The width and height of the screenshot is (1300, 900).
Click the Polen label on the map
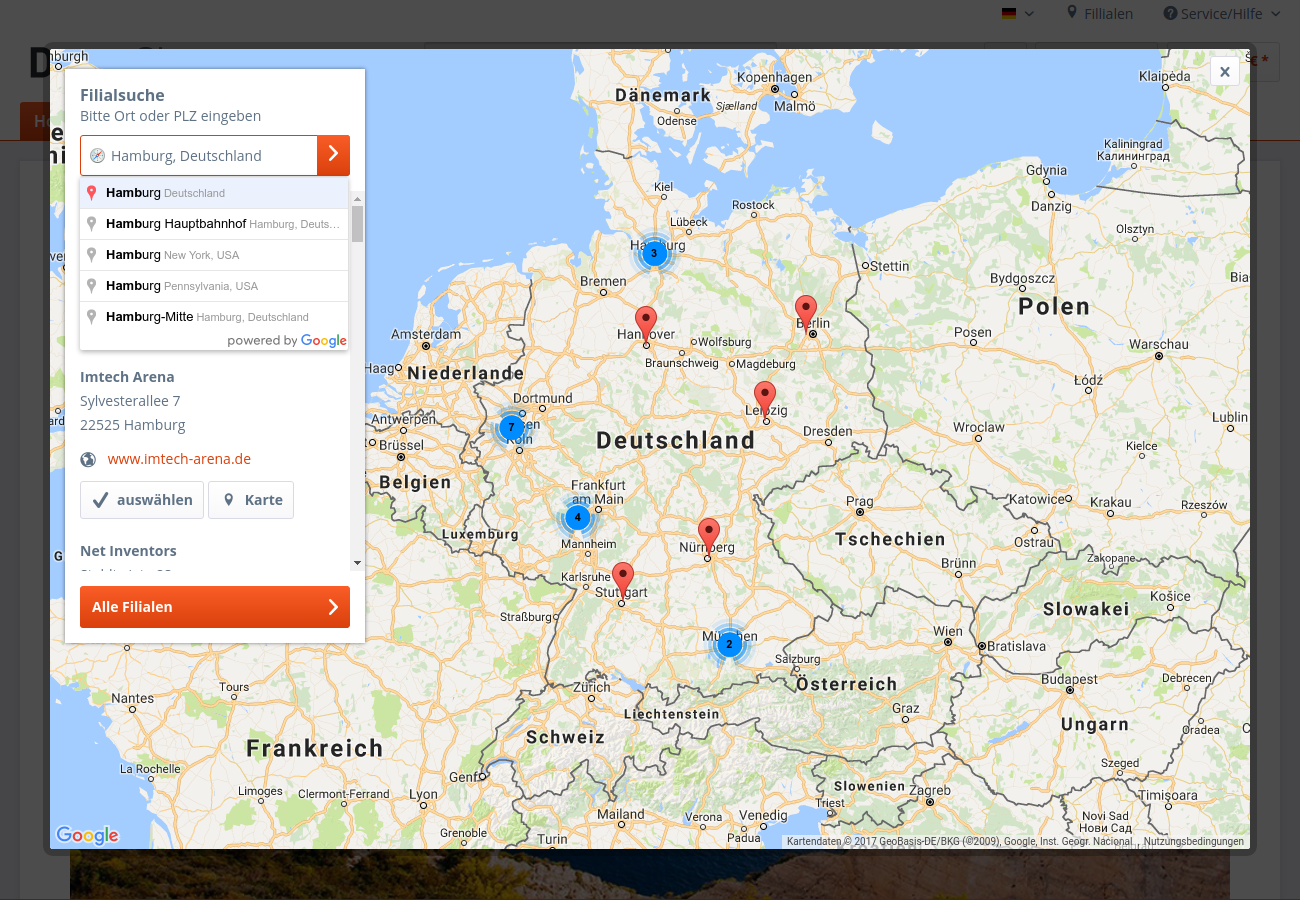click(x=1054, y=307)
